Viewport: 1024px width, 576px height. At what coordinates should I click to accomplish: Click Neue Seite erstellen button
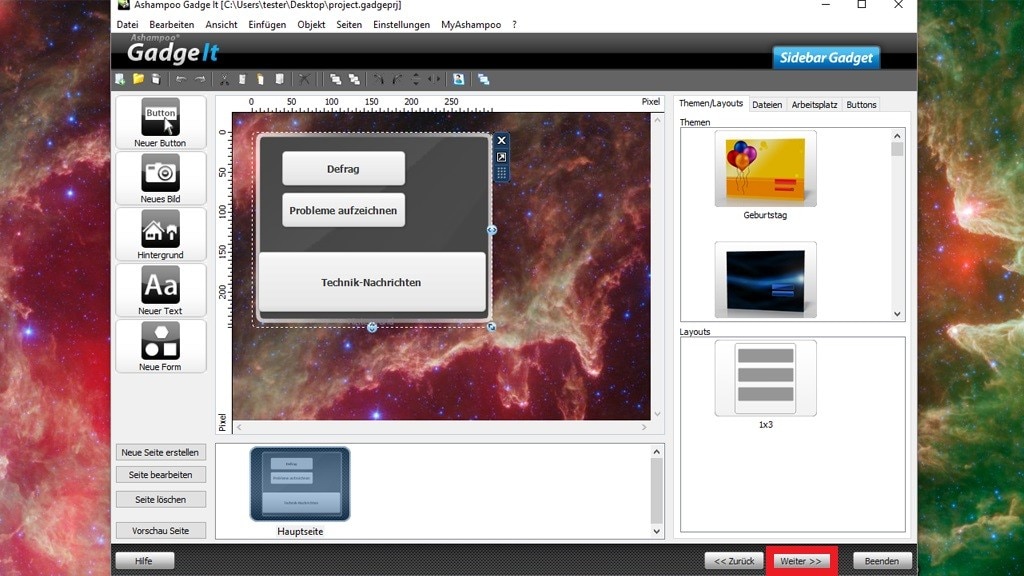160,453
